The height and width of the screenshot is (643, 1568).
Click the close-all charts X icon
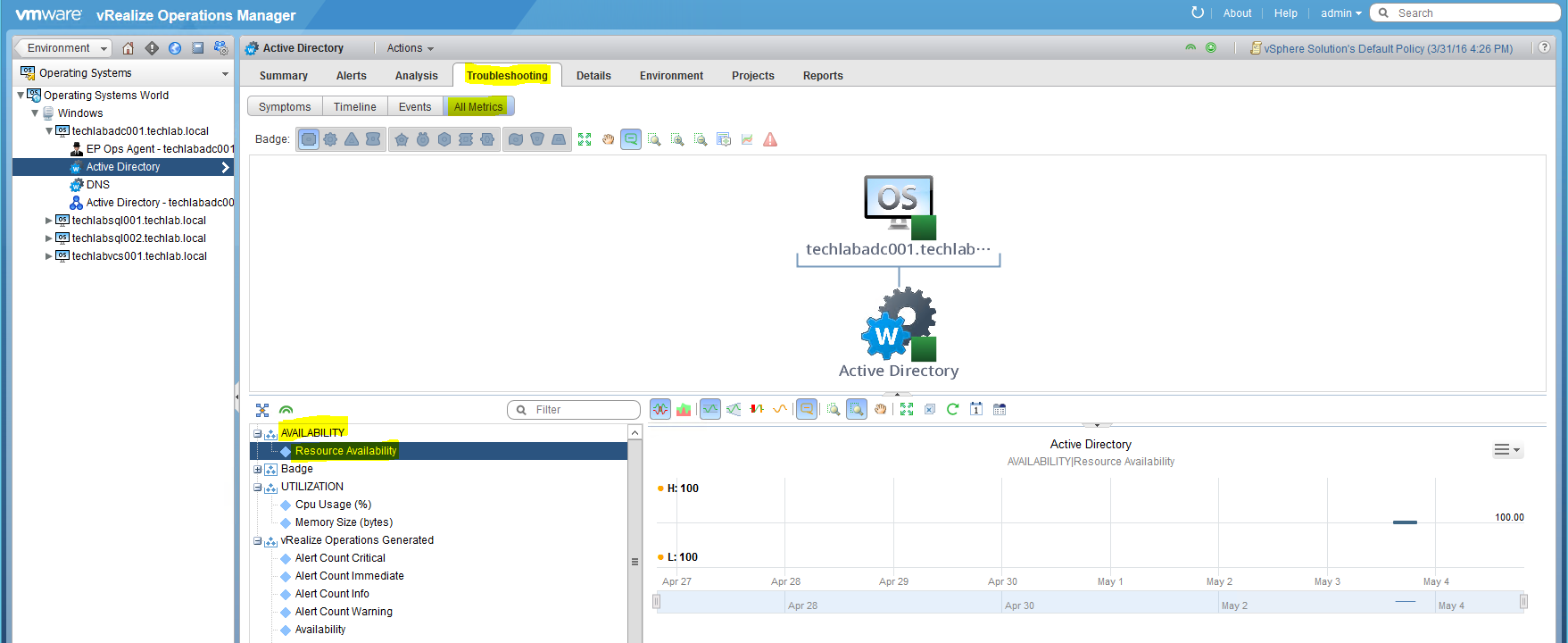(x=930, y=409)
